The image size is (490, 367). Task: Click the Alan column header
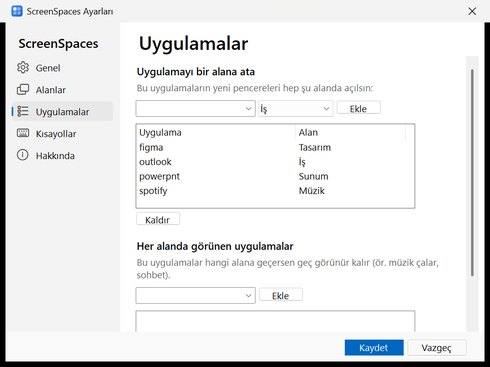tap(351, 132)
